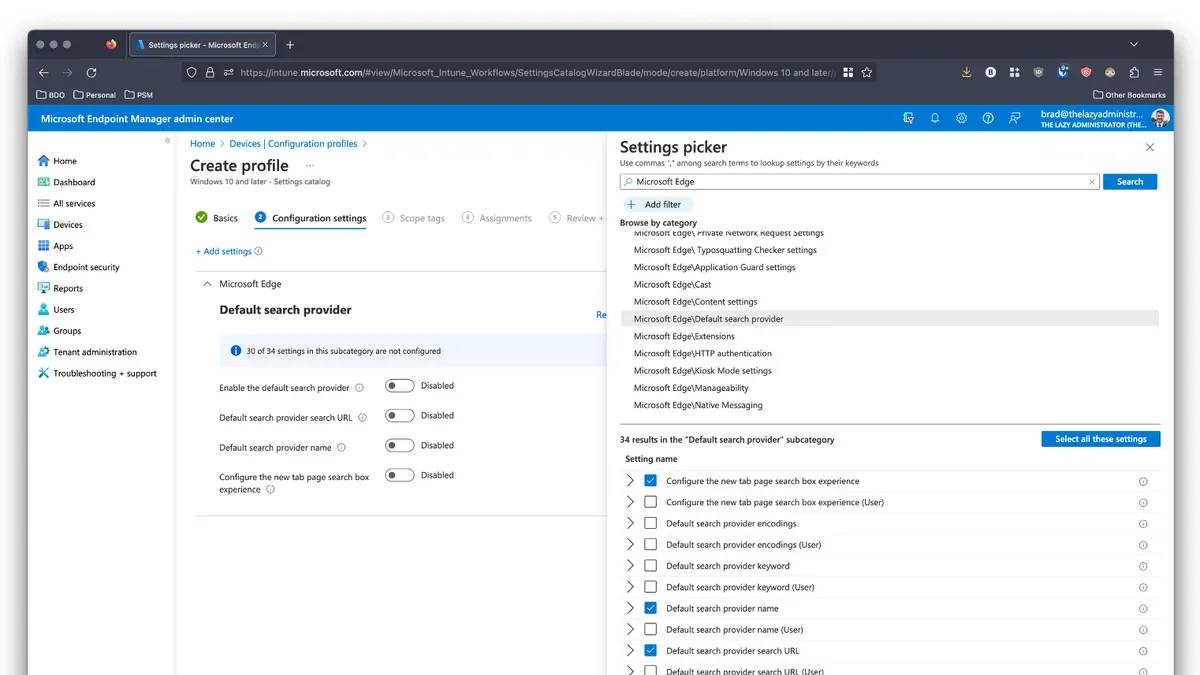Viewport: 1200px width, 675px height.
Task: Open All services in the sidebar
Action: [x=66, y=203]
